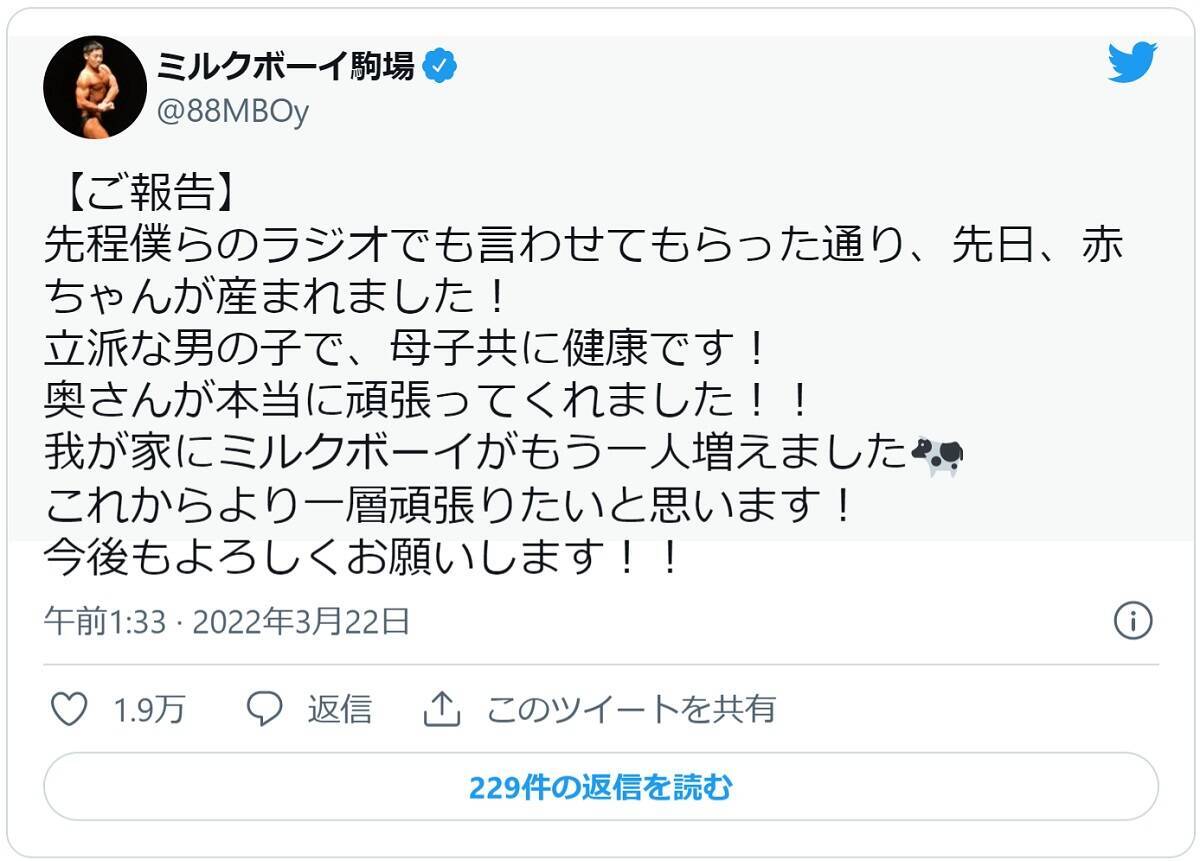Like the tweet with the heart icon

tap(69, 709)
